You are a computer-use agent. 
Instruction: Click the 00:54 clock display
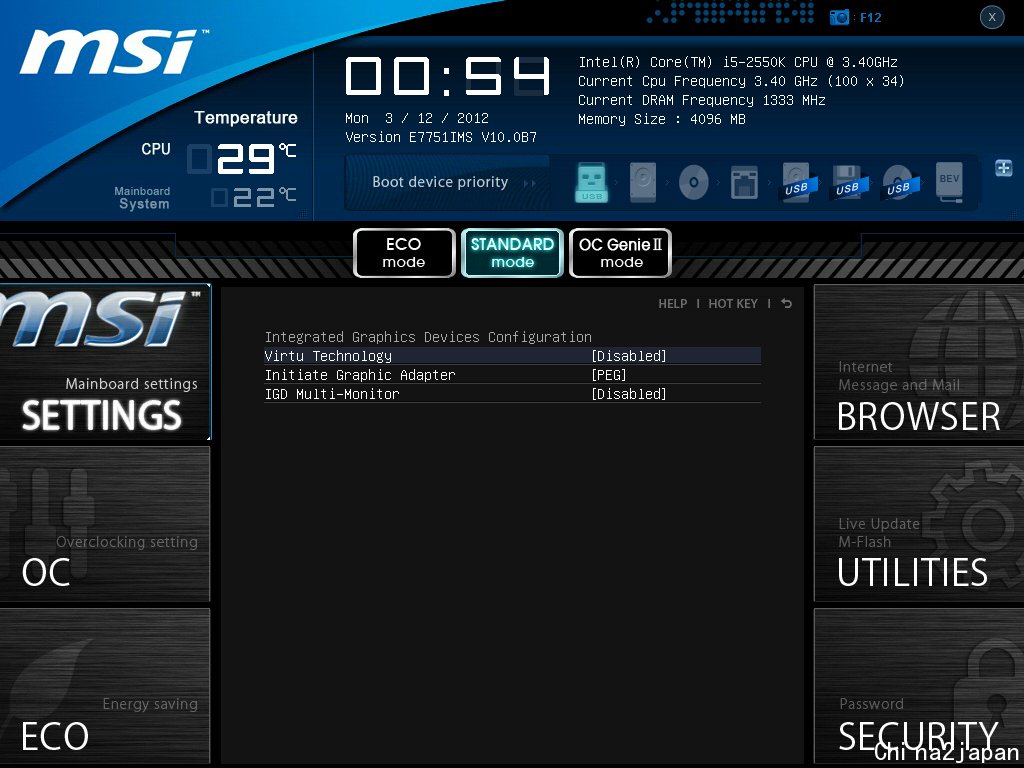(448, 76)
